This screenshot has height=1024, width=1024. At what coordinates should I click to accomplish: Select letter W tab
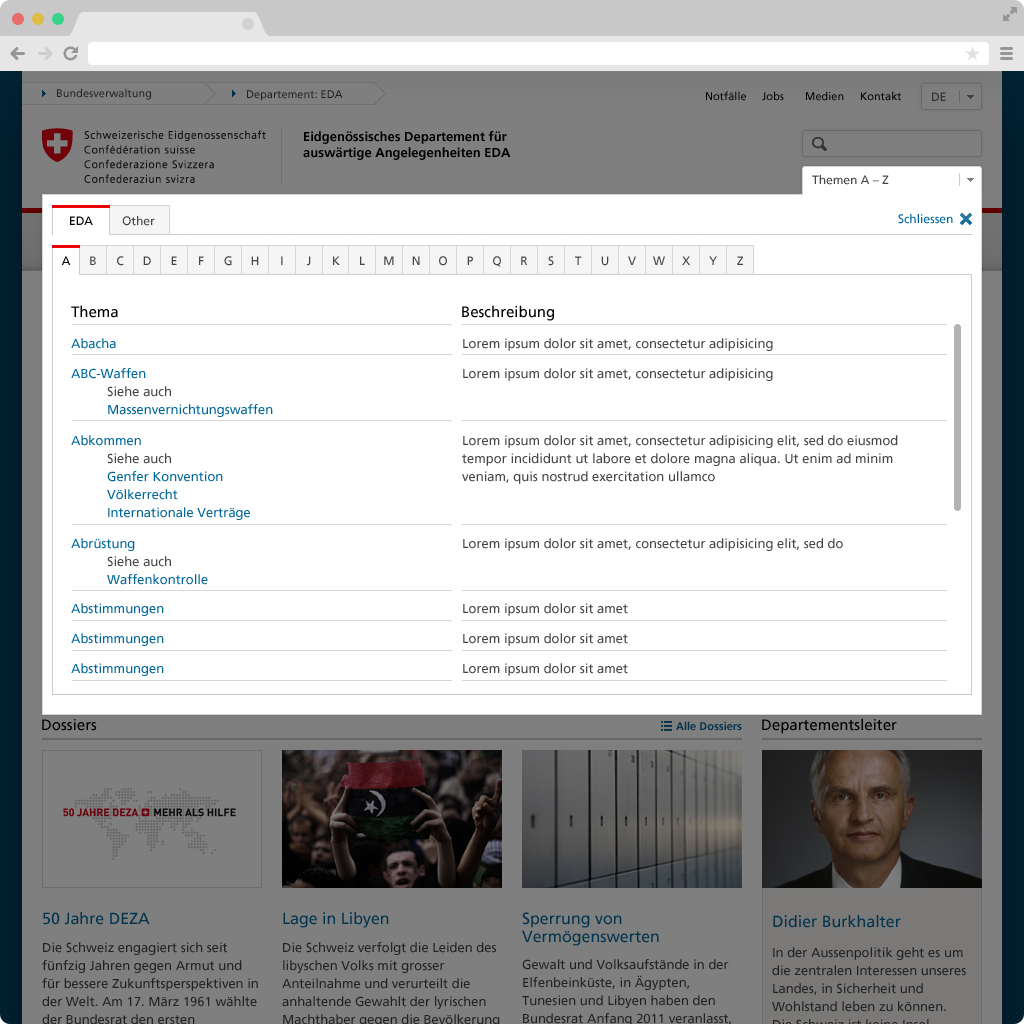tap(659, 261)
